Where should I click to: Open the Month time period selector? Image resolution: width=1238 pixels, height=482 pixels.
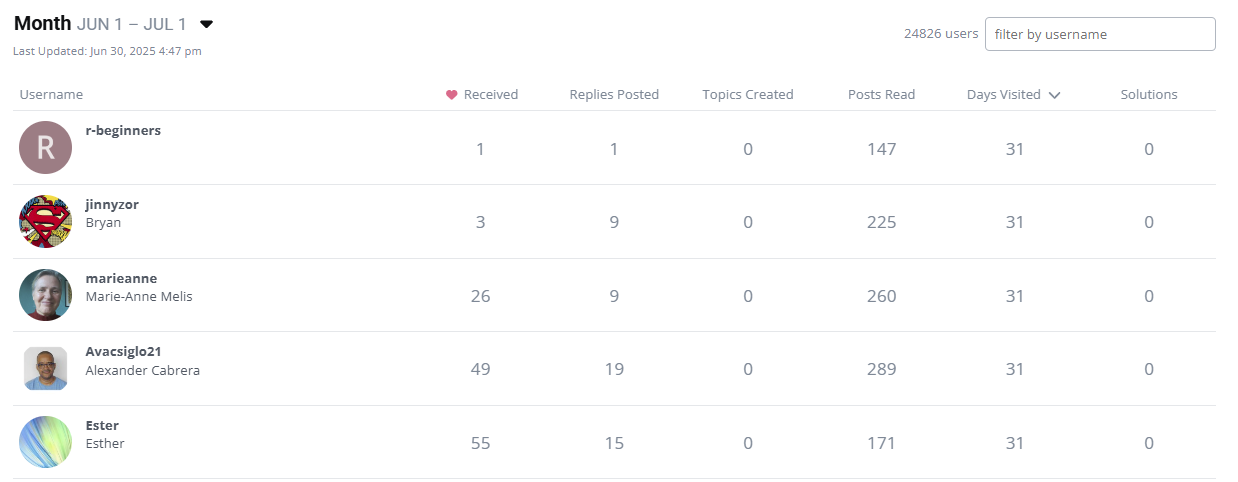click(x=113, y=24)
